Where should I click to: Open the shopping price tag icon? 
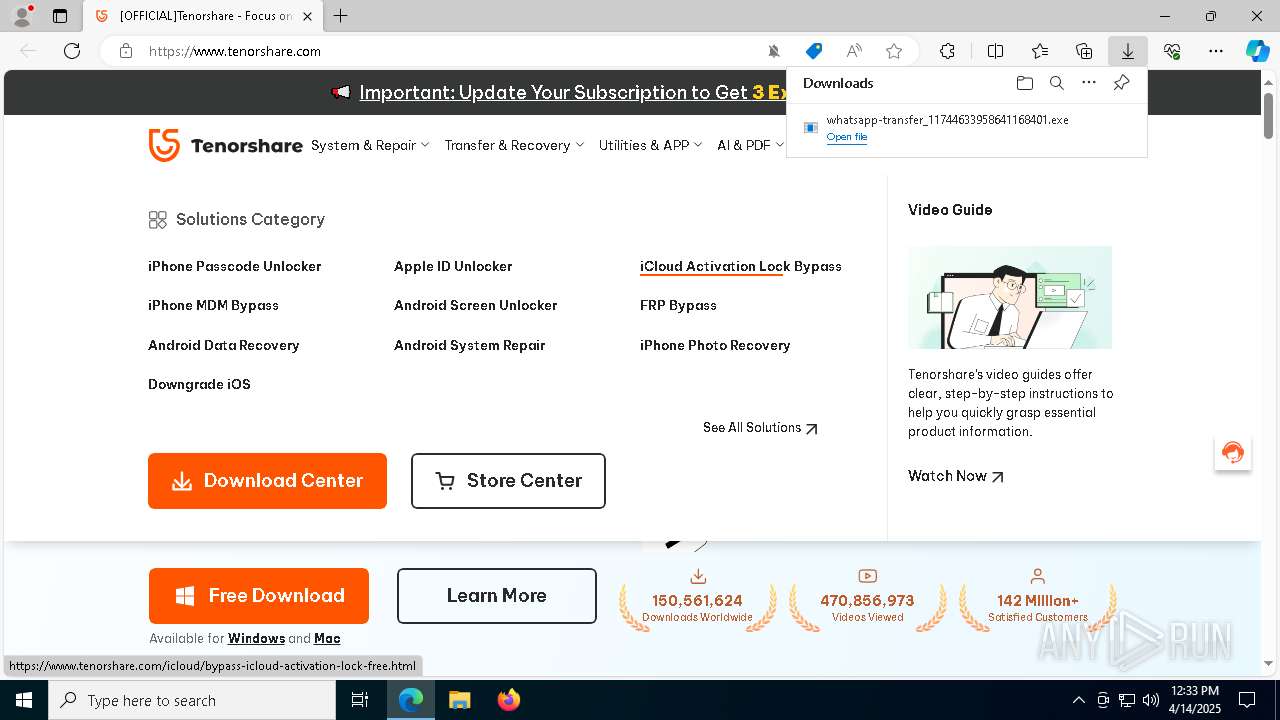coord(814,51)
